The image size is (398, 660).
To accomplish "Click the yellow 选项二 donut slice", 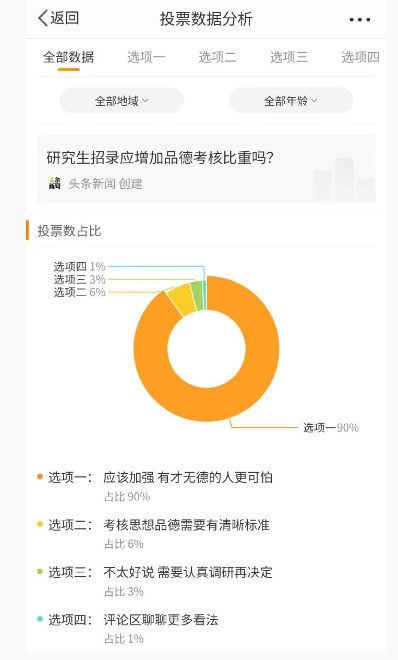I will [179, 300].
